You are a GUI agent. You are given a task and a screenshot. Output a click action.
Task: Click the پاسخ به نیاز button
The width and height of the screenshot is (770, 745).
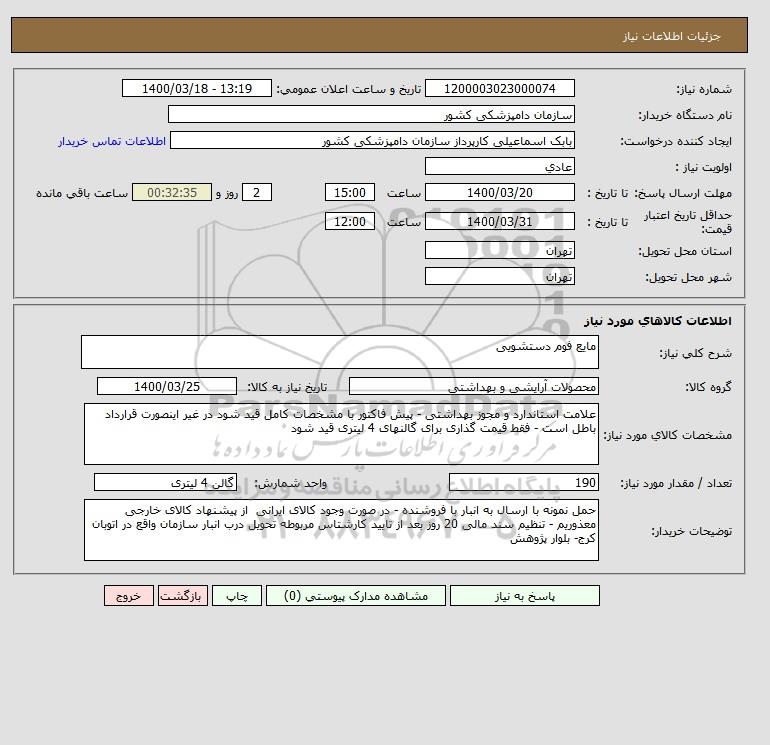pos(524,595)
